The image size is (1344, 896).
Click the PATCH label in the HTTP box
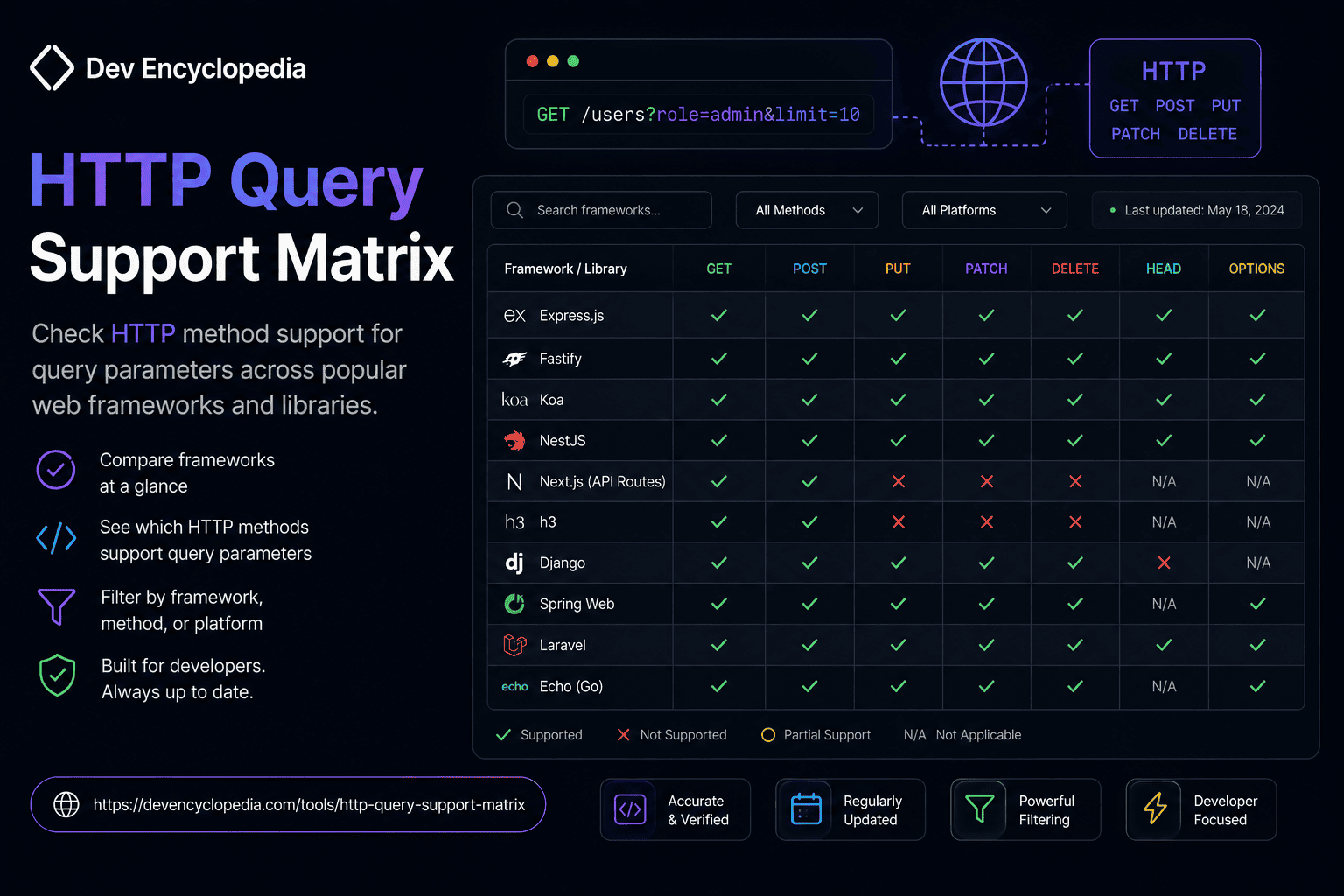point(1136,134)
